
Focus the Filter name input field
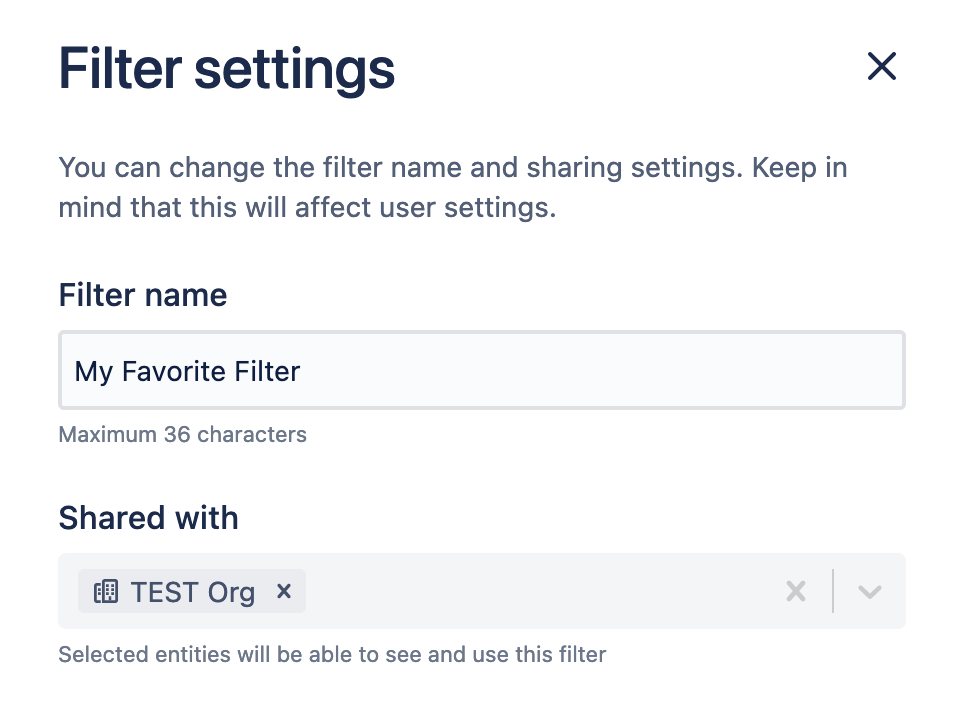click(600, 371)
